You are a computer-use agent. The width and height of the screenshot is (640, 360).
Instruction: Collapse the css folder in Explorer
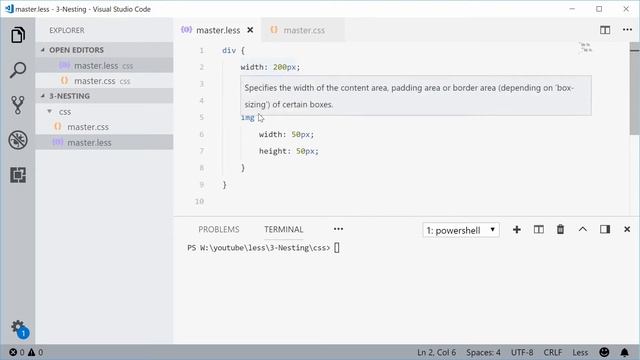[x=104, y=111]
